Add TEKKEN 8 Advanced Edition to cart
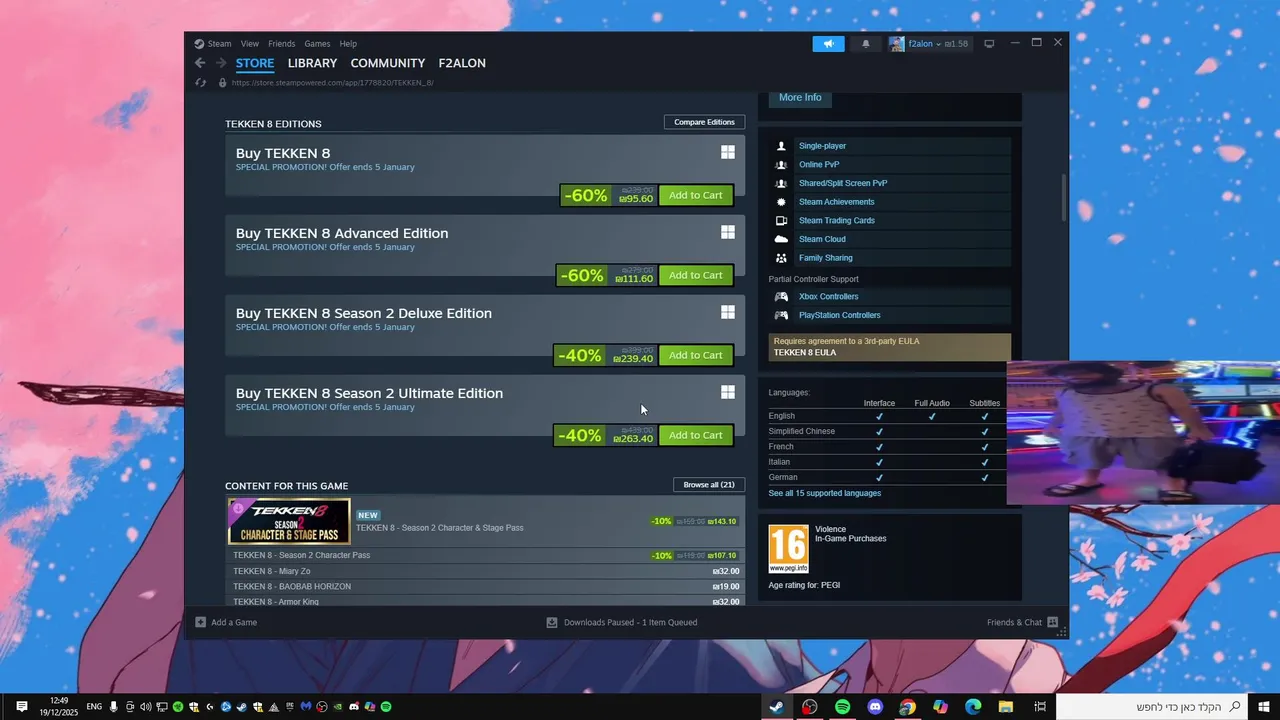 pos(695,275)
